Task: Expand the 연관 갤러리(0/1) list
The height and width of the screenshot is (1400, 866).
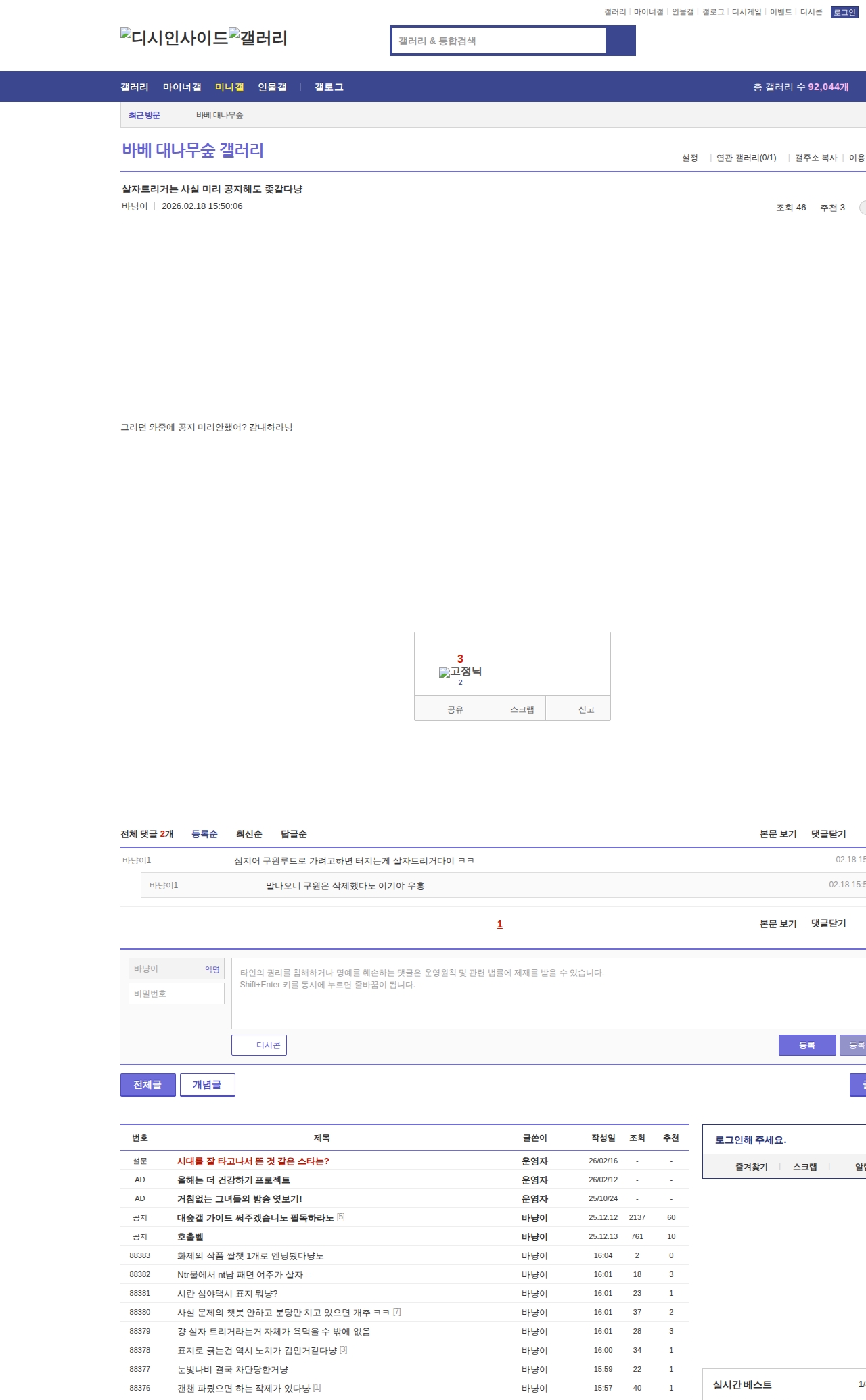Action: click(746, 158)
